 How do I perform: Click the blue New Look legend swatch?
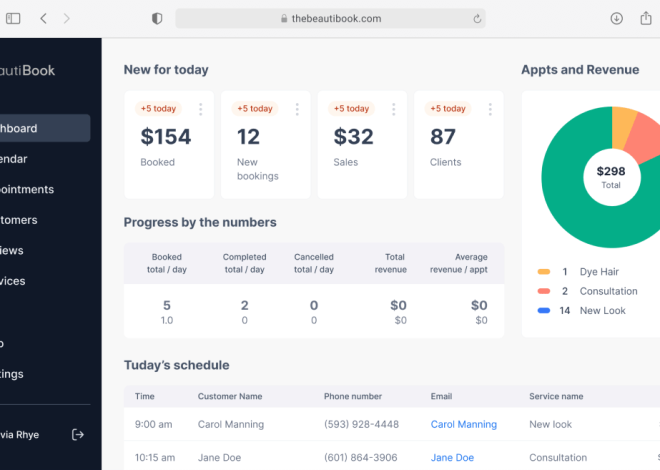[x=544, y=311]
